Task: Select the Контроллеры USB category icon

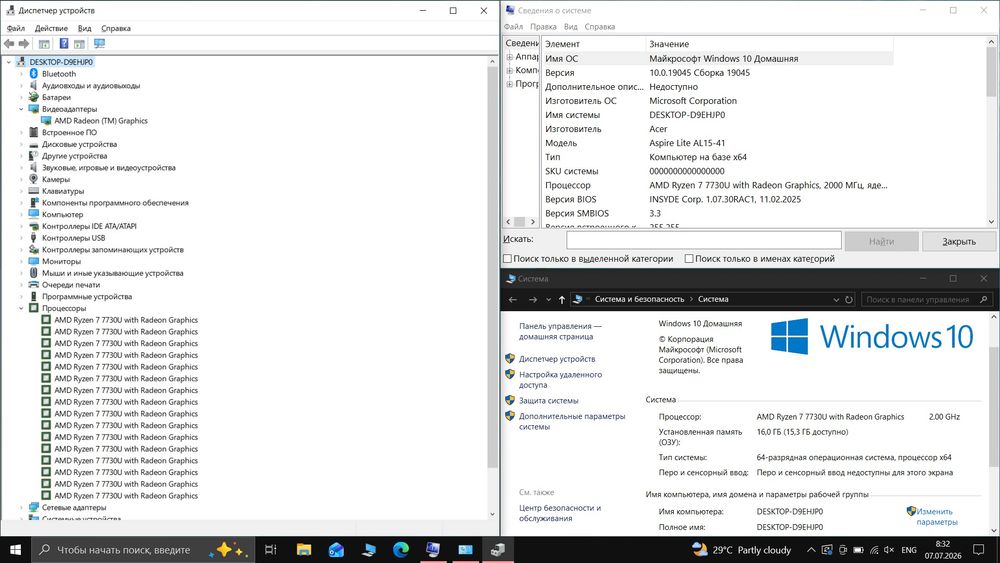Action: click(34, 238)
